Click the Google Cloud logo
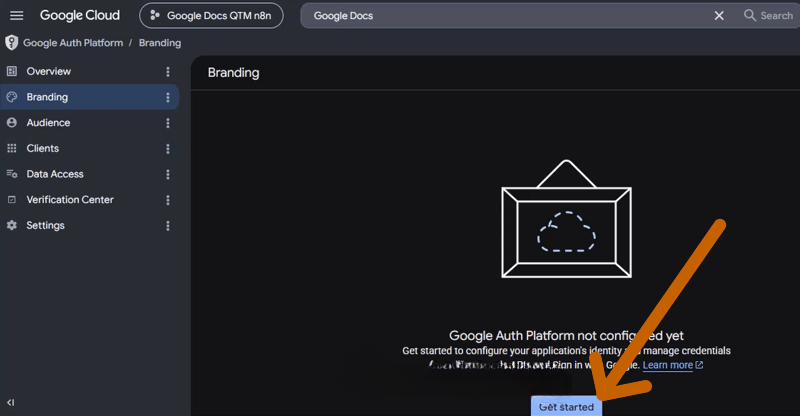This screenshot has width=800, height=416. (x=80, y=15)
